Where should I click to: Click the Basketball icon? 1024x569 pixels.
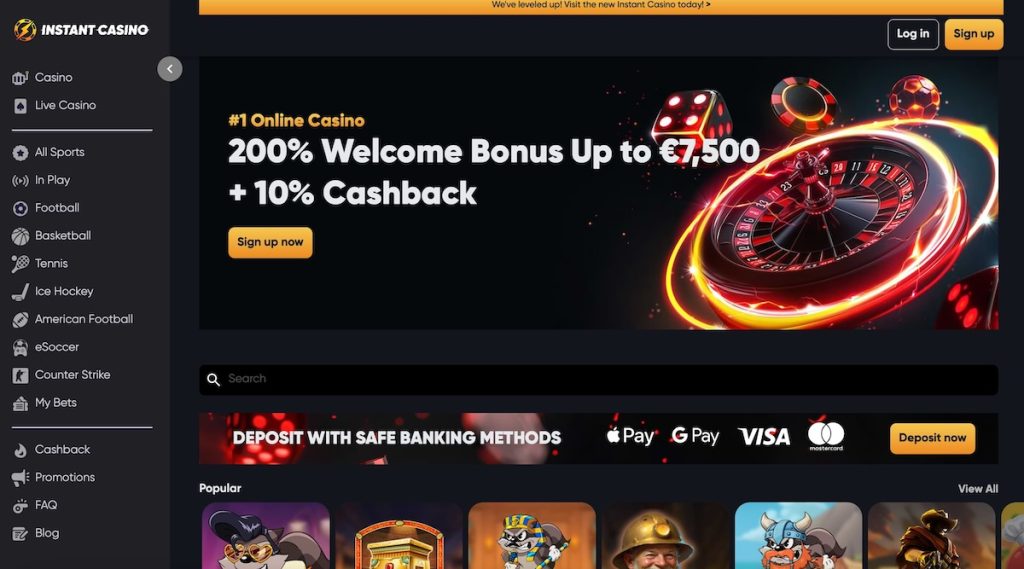click(20, 236)
